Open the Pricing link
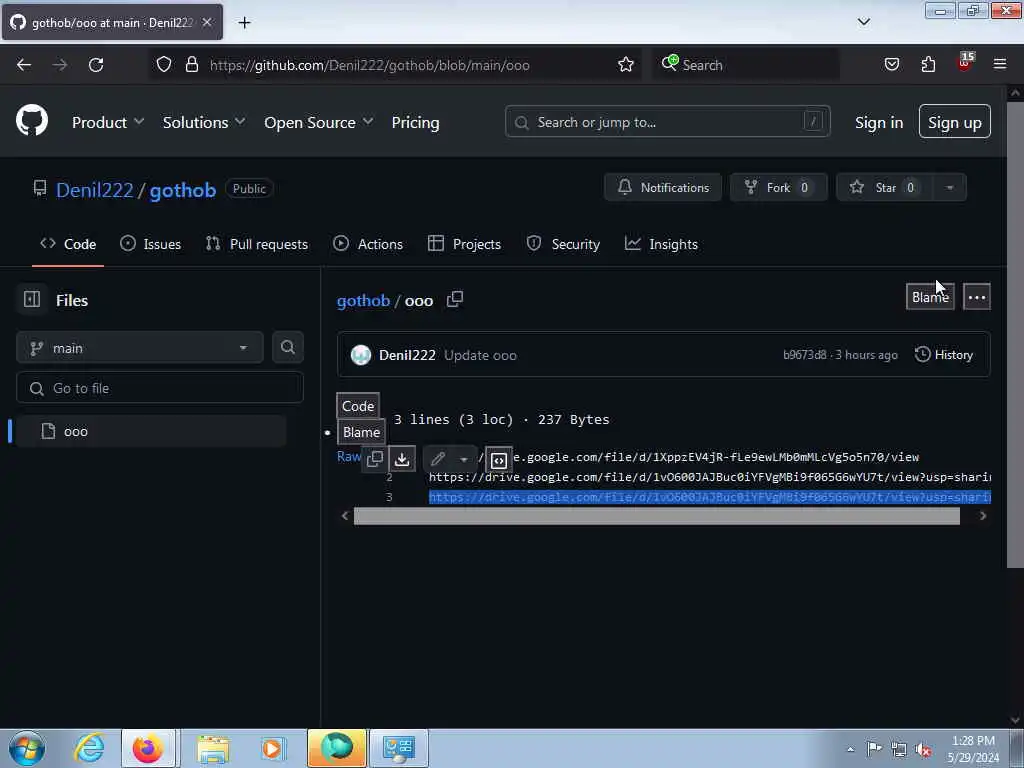1024x768 pixels. (x=415, y=122)
